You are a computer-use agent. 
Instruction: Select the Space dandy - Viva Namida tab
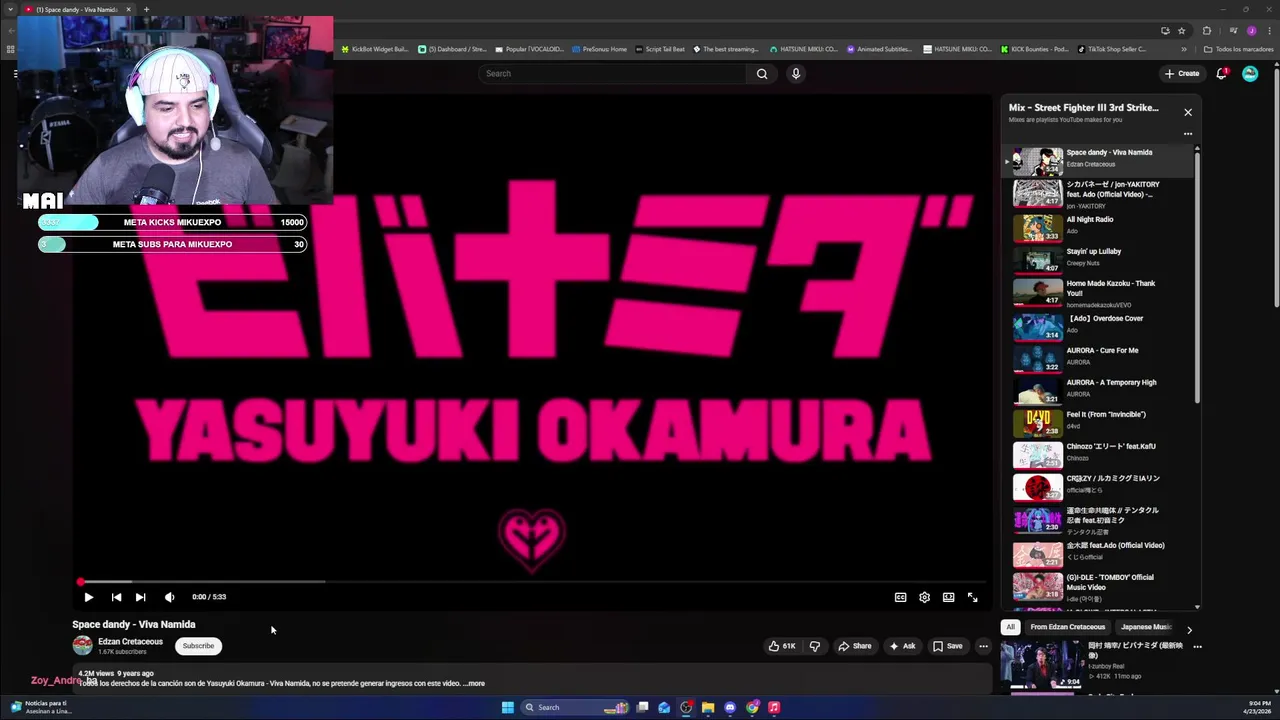point(78,9)
